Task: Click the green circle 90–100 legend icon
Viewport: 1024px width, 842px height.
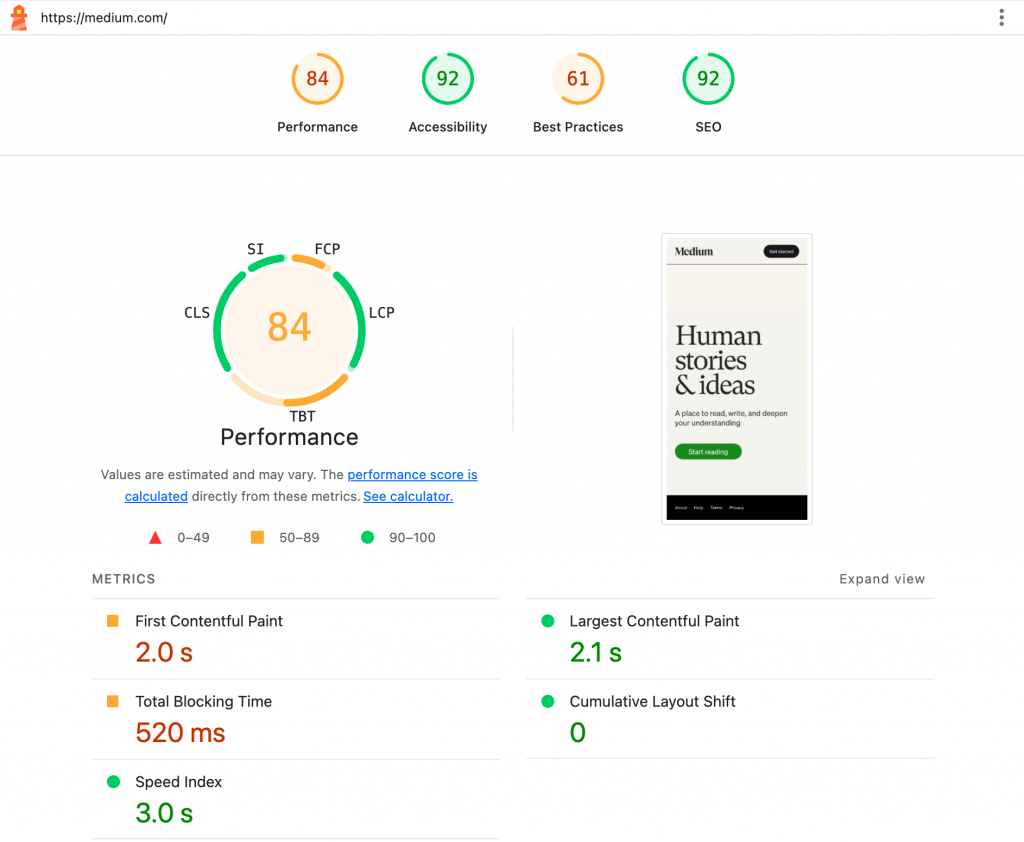Action: [x=368, y=537]
